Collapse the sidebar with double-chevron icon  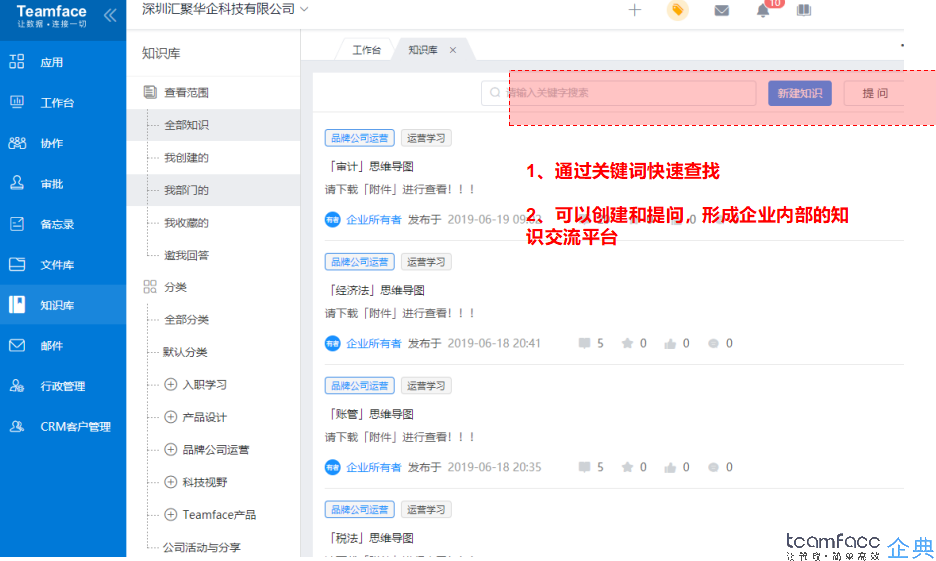(110, 16)
